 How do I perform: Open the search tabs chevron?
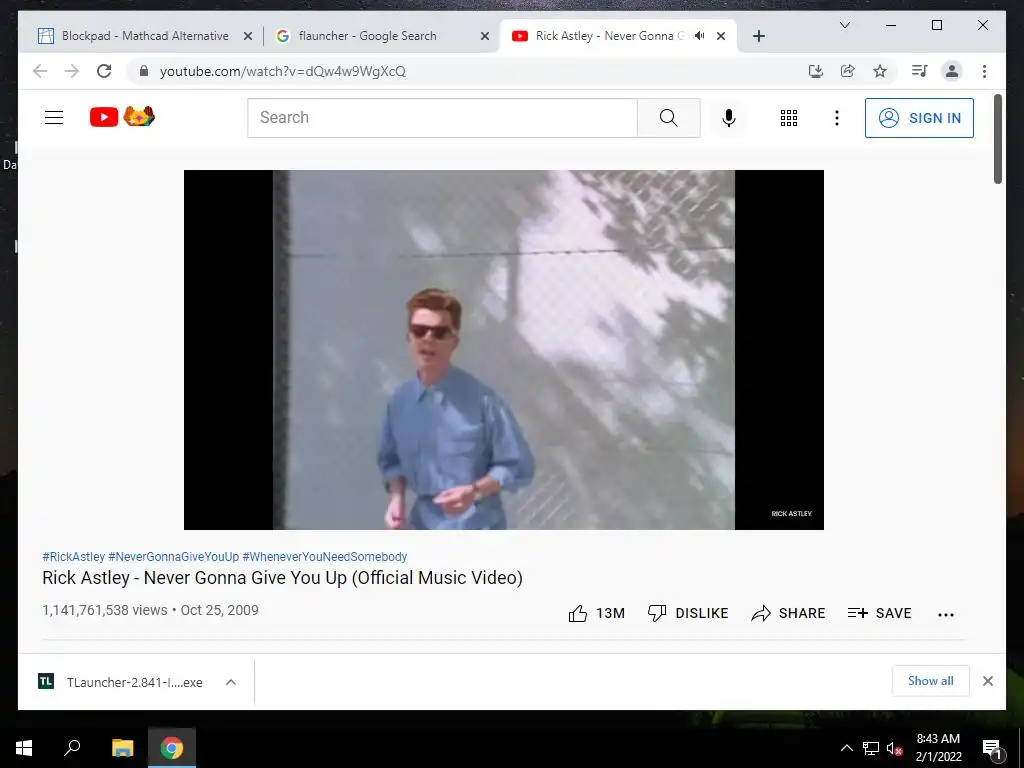coord(844,25)
